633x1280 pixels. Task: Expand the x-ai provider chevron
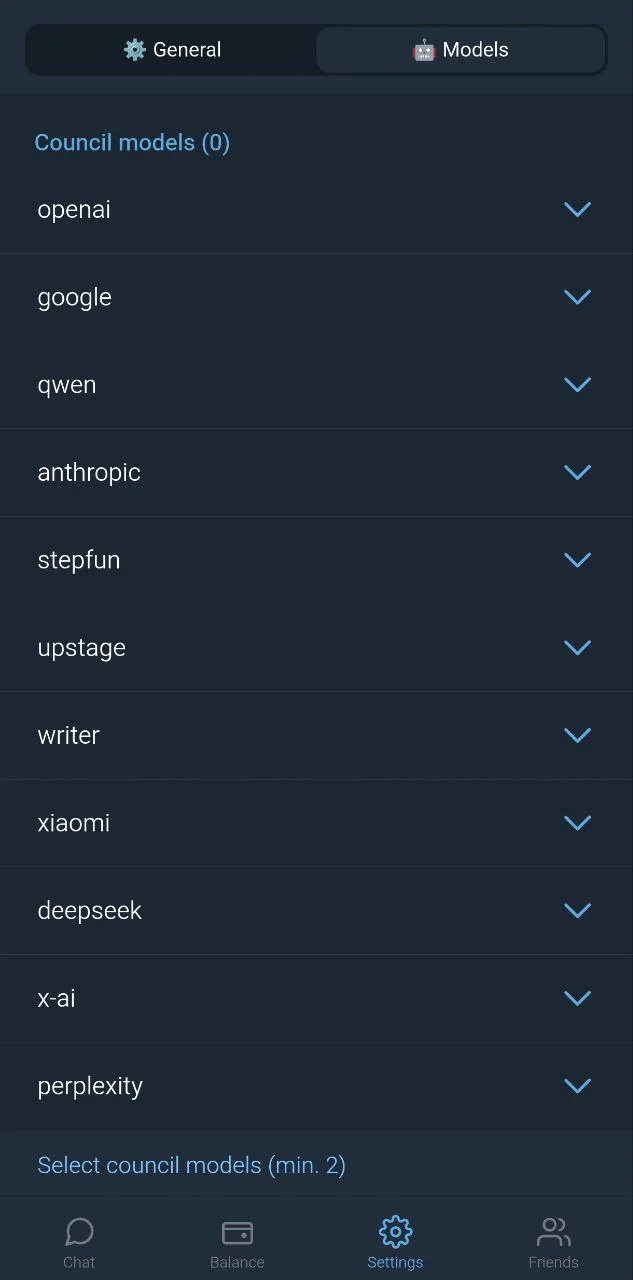577,998
